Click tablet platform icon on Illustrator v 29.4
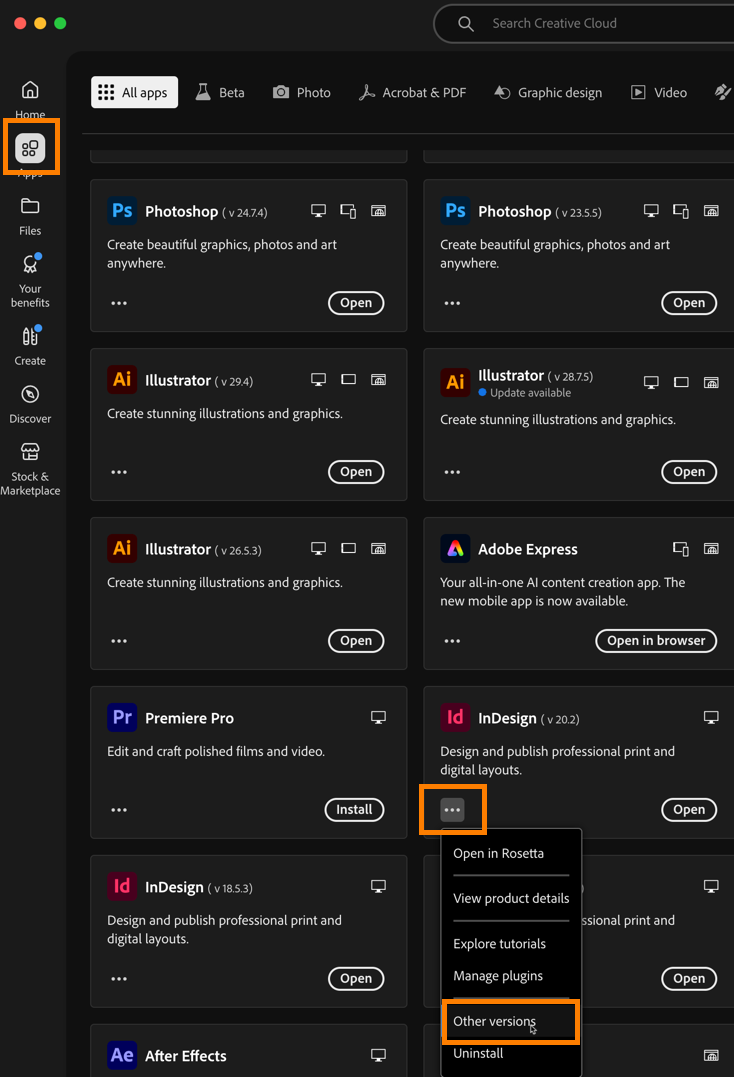 (x=348, y=379)
